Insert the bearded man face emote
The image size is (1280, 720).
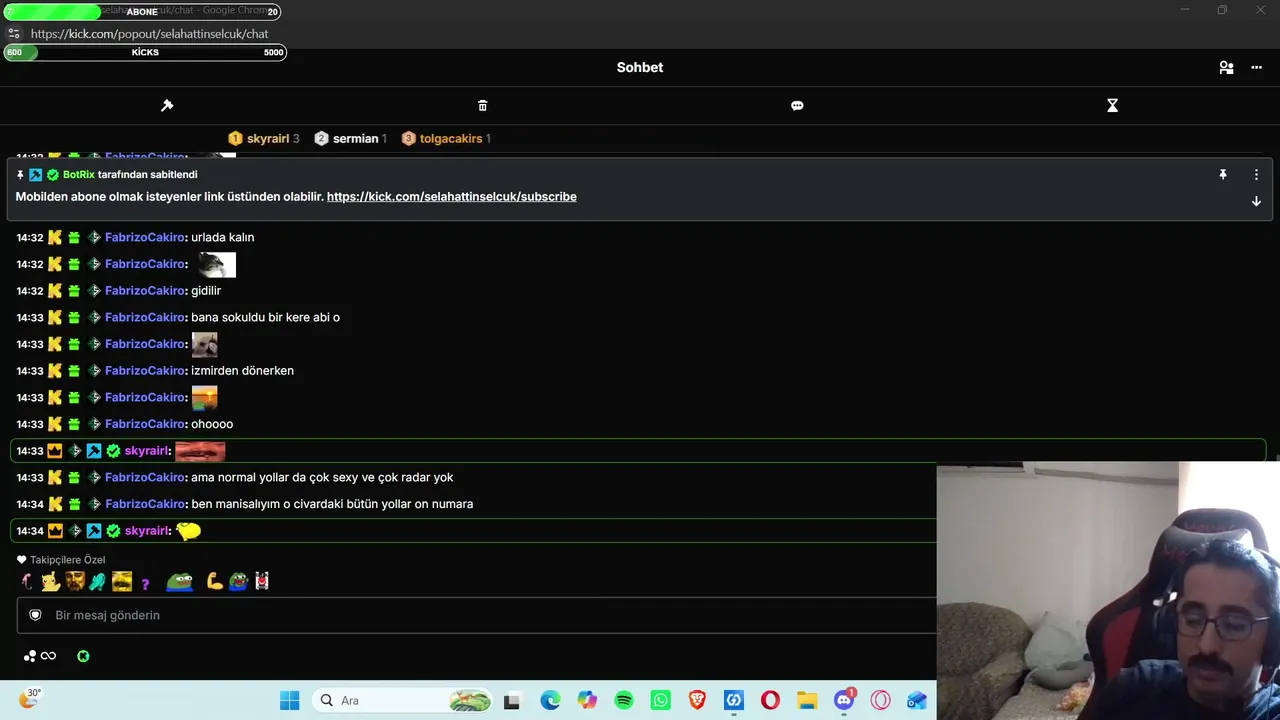(75, 581)
